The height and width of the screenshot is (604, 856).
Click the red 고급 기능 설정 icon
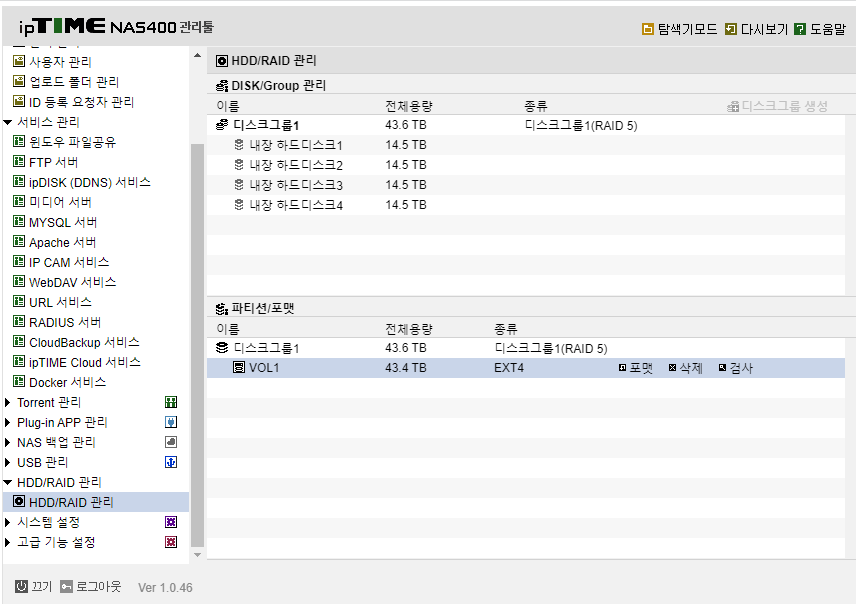(x=171, y=542)
